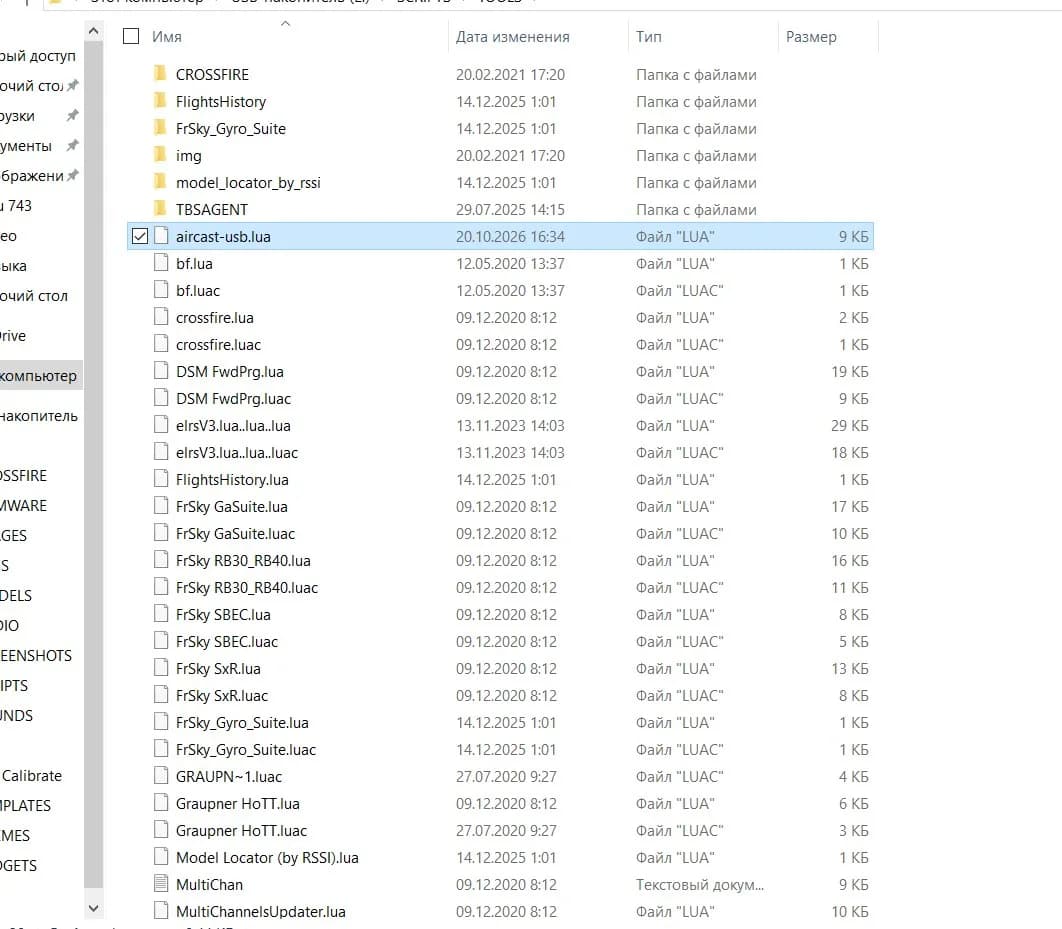Click the MultiChan text document icon

click(161, 884)
